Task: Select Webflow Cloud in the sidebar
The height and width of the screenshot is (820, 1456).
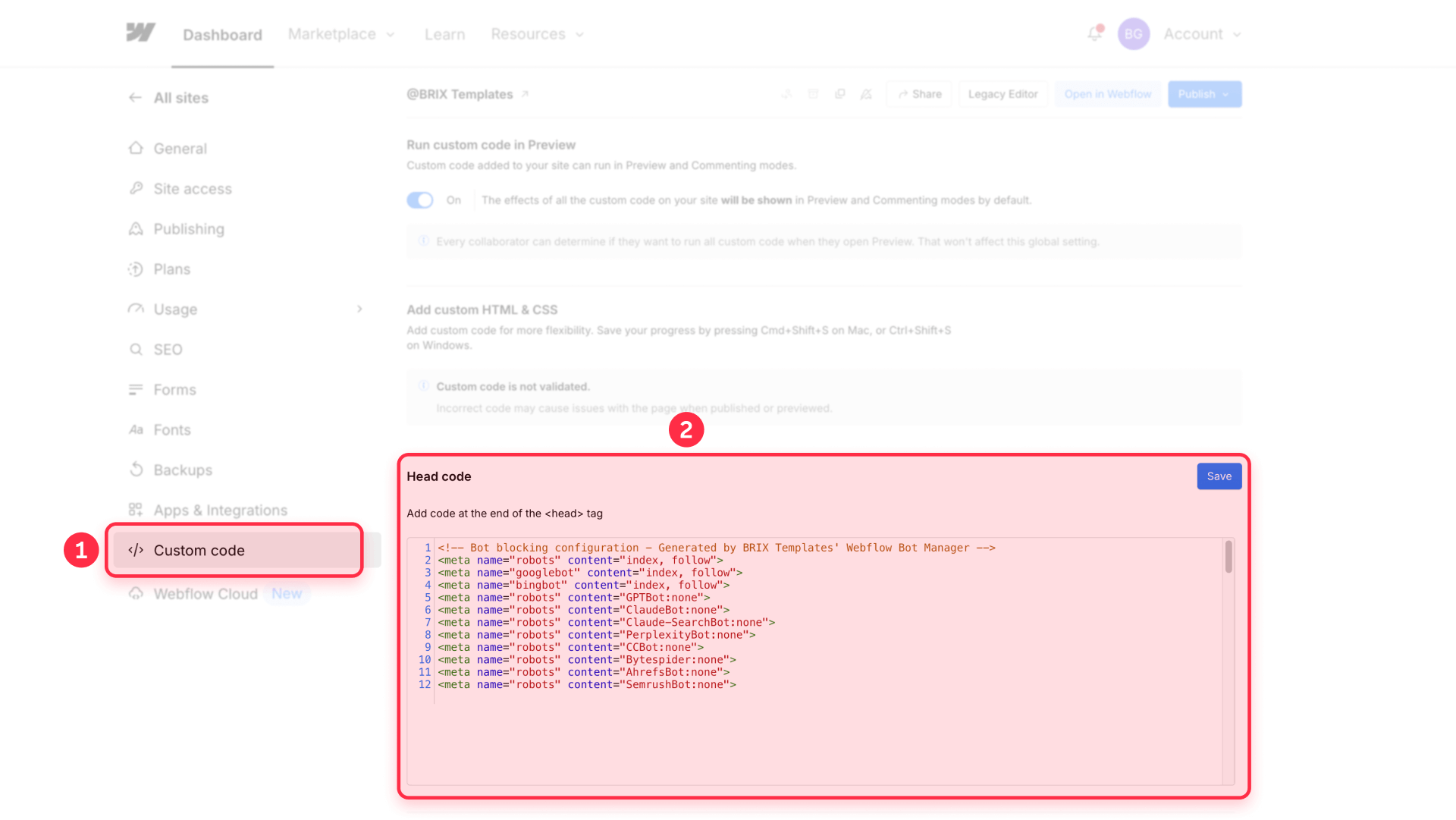Action: (x=206, y=594)
